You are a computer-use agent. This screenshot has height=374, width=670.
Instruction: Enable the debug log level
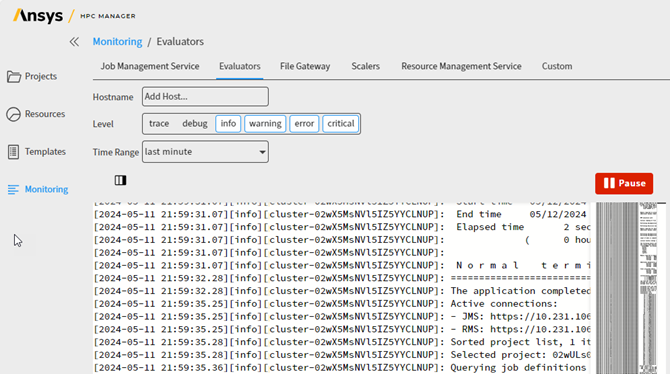click(x=195, y=124)
